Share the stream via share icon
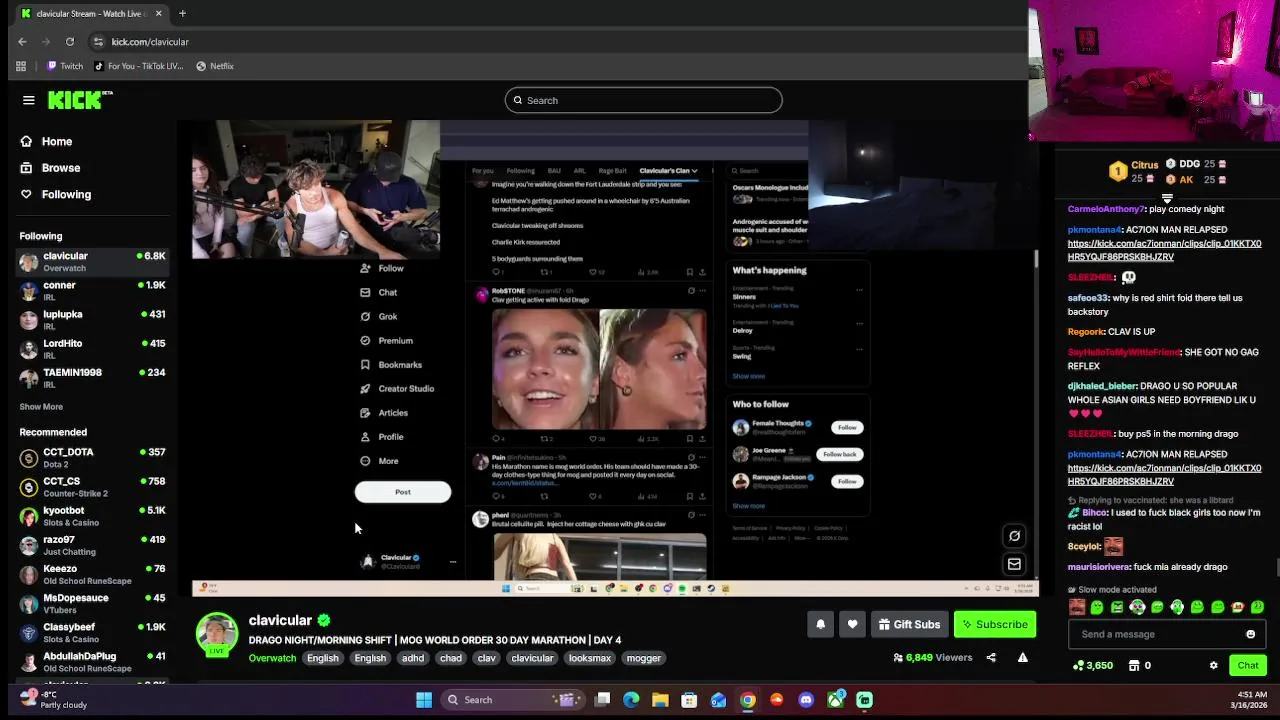 (991, 658)
